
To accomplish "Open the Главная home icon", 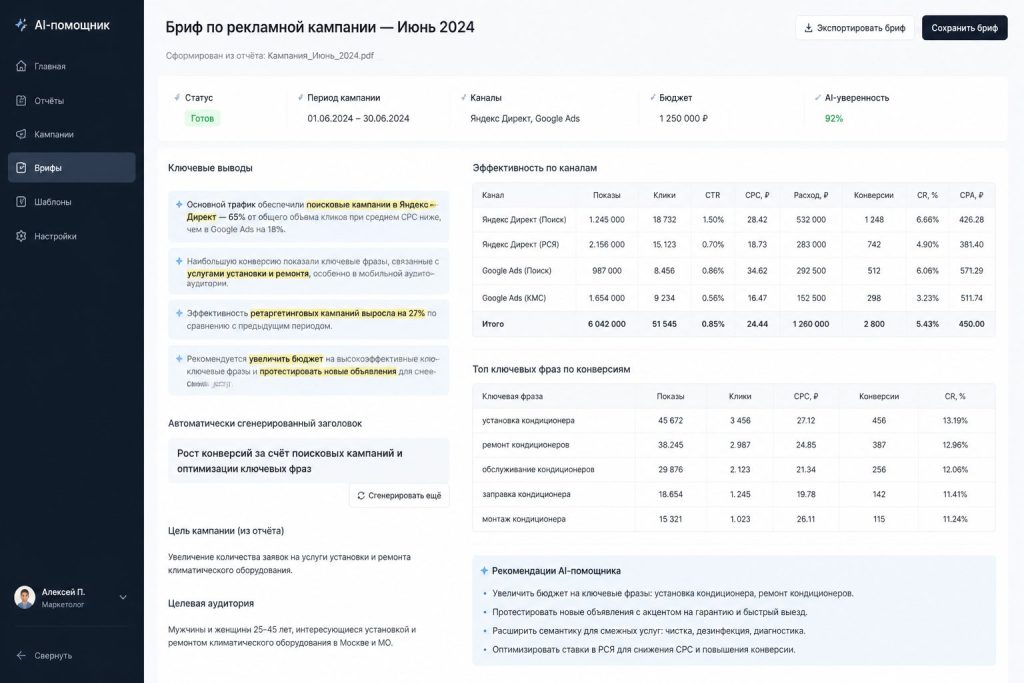I will coord(21,66).
